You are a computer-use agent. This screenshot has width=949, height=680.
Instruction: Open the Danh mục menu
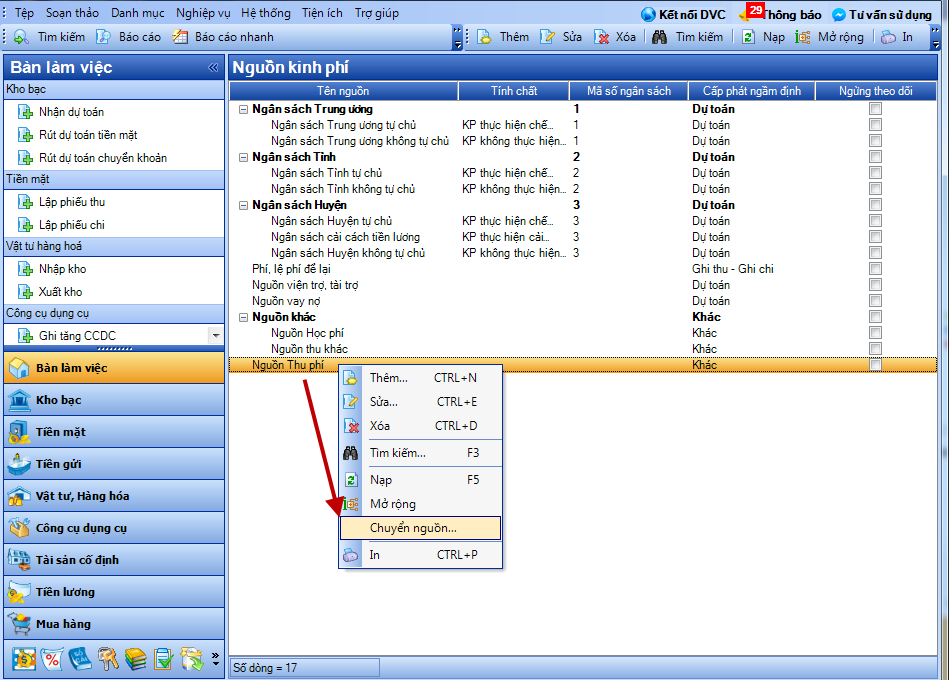(x=137, y=13)
